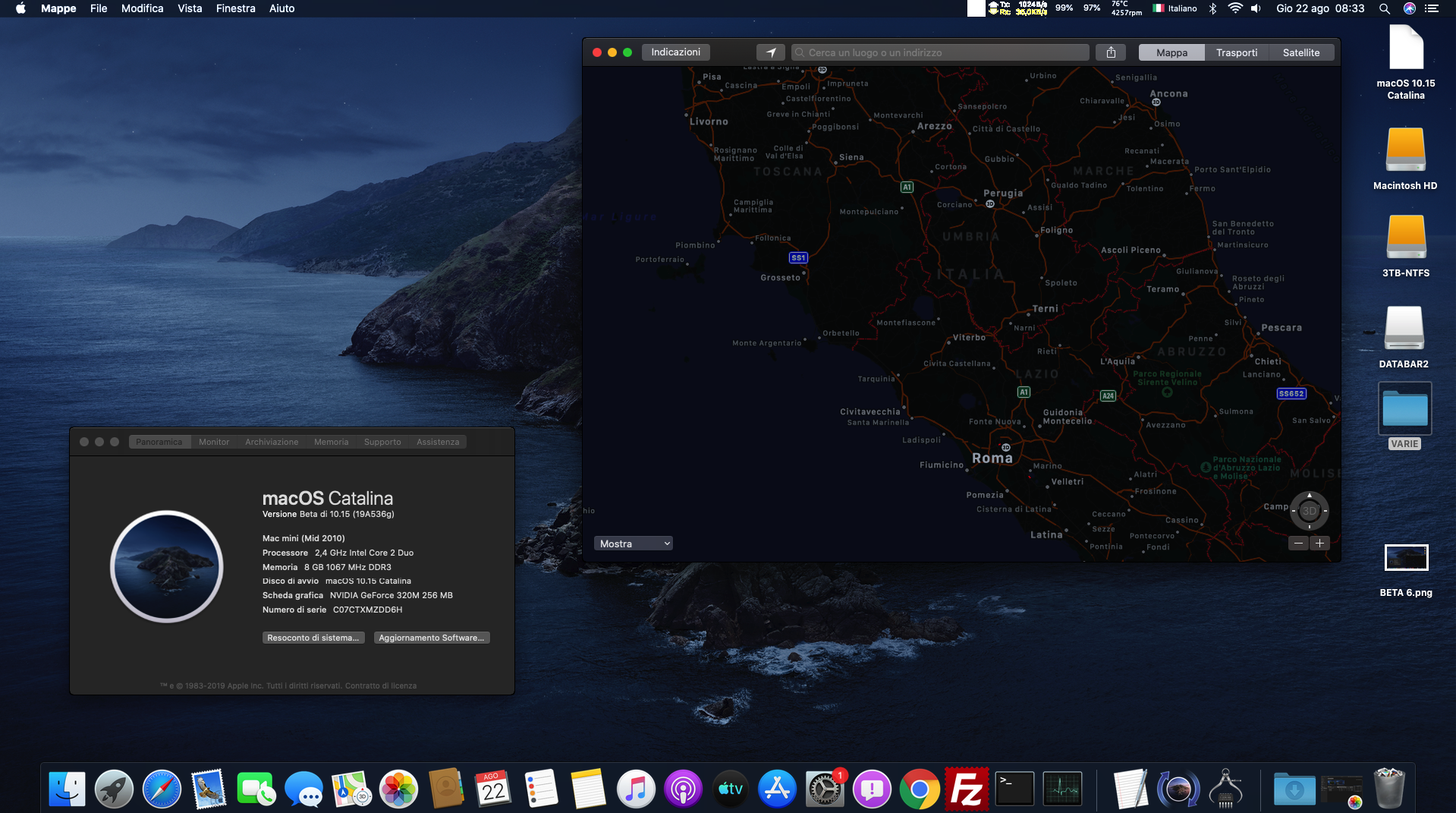Open the Contratto di licenza link

click(381, 685)
